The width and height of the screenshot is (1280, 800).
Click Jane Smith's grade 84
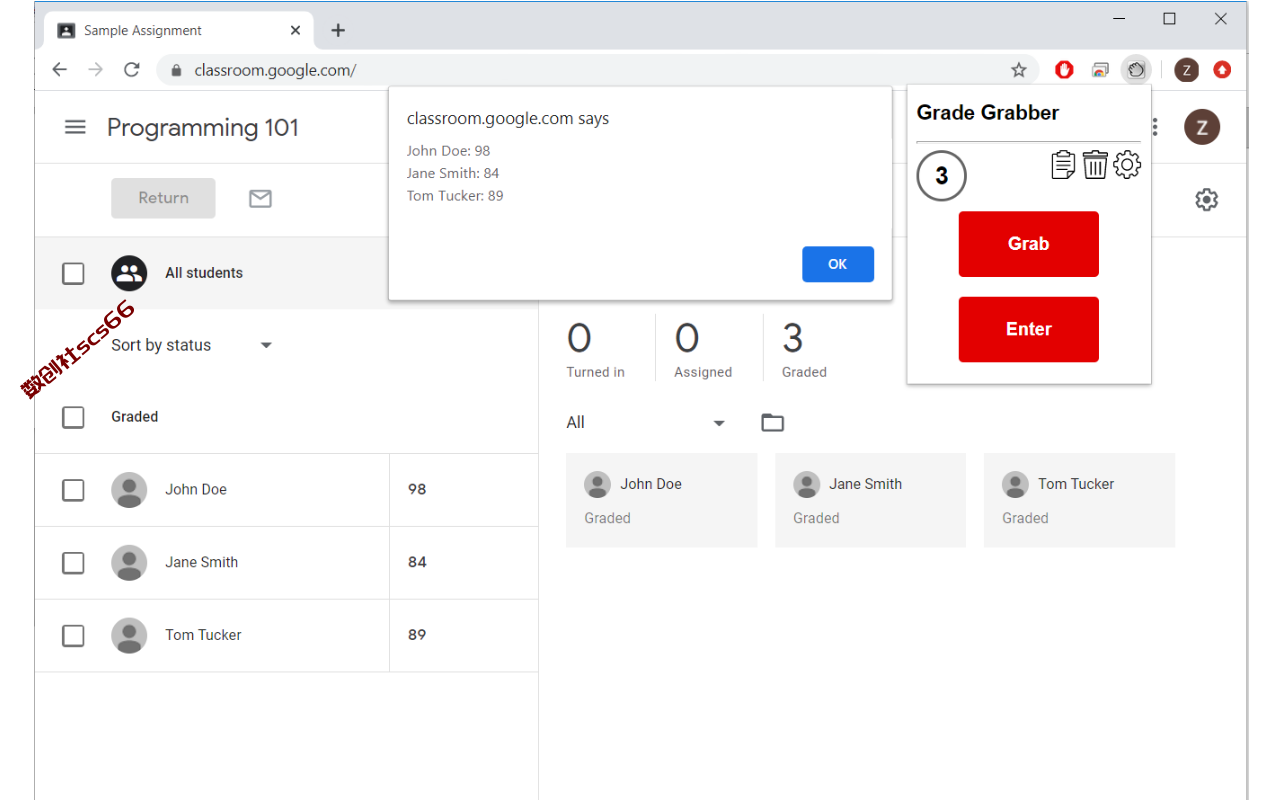pyautogui.click(x=417, y=563)
